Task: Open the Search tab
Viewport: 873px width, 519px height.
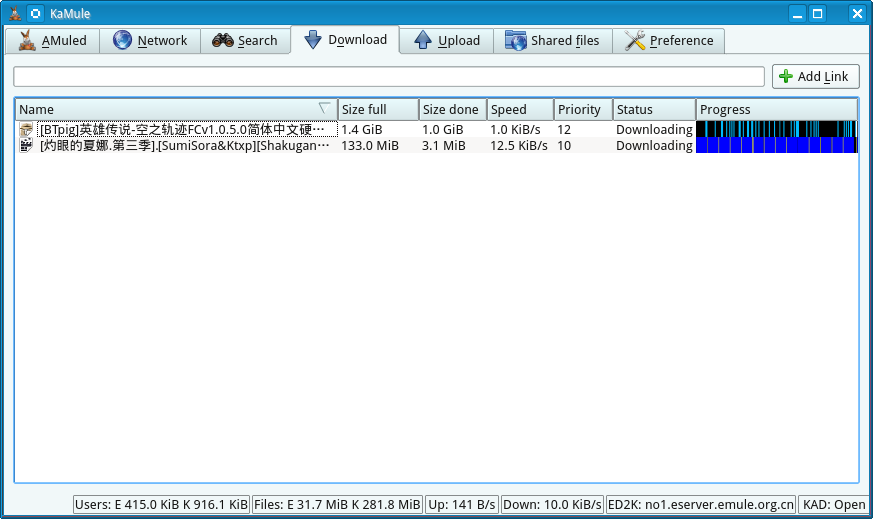Action: pos(245,41)
